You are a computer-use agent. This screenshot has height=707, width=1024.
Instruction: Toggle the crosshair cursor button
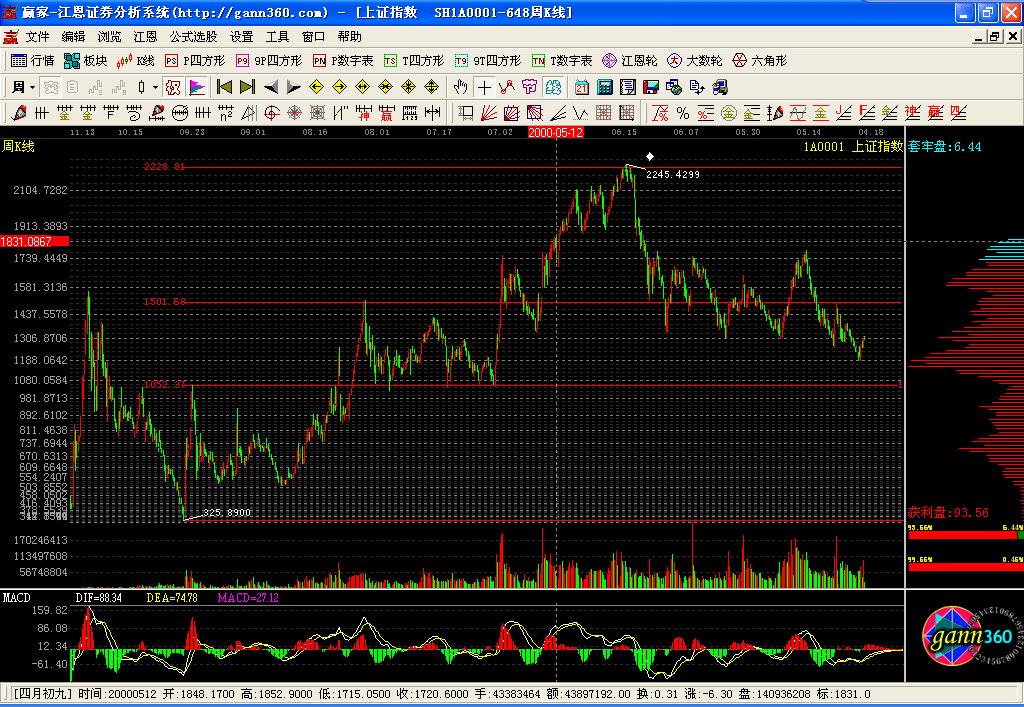pos(484,87)
